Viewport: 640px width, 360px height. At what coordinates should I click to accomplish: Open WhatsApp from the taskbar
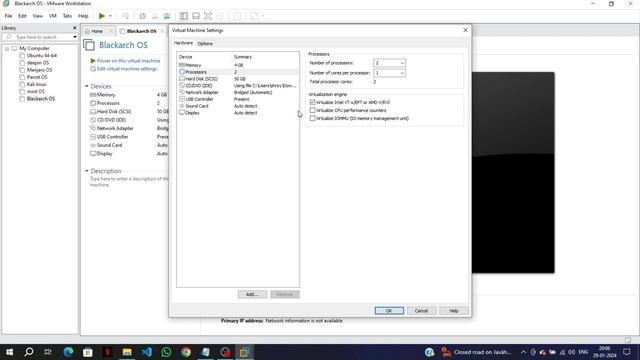click(166, 352)
